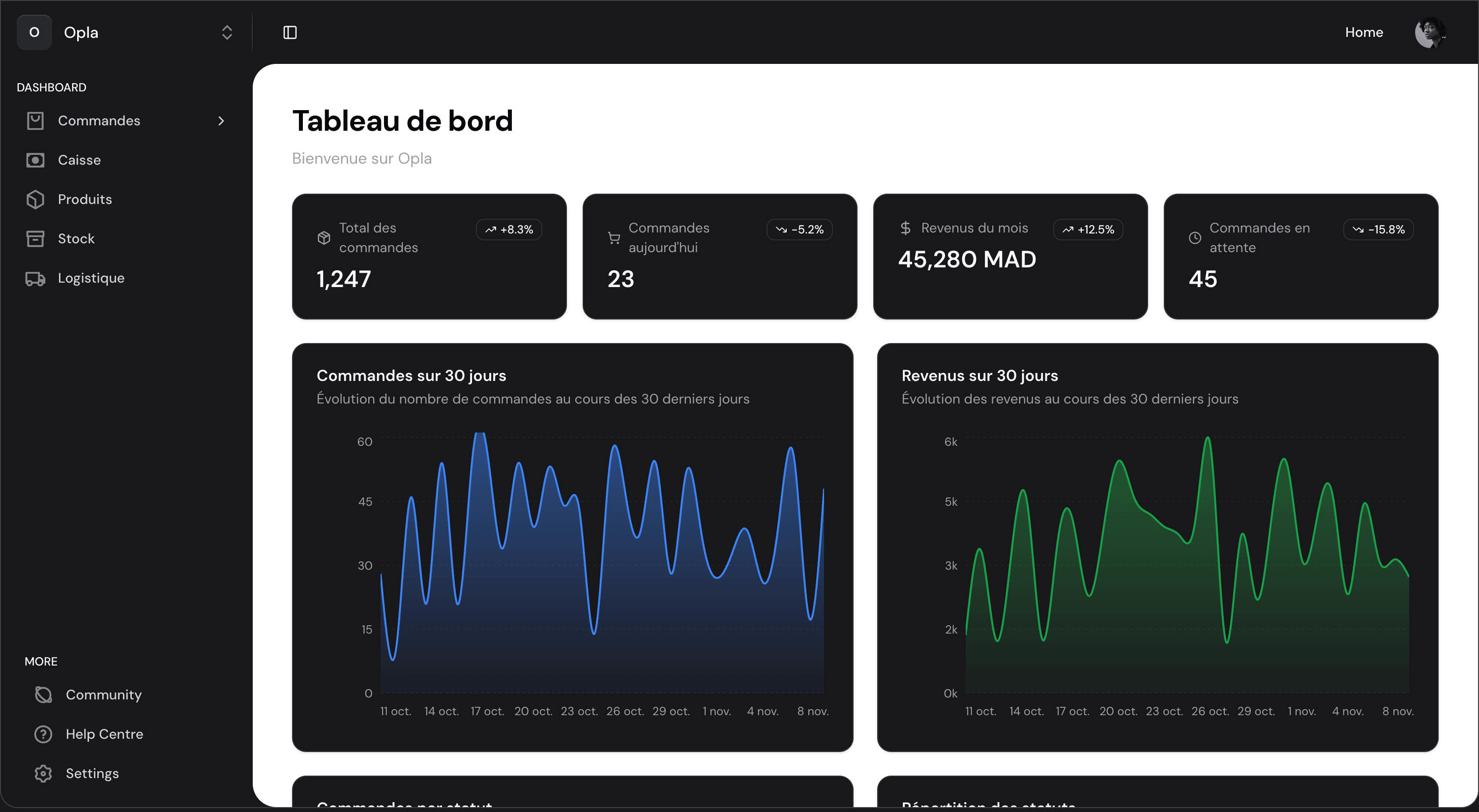Screen dimensions: 1479x812
Task: Go to Caisse menu item
Action: (x=79, y=160)
